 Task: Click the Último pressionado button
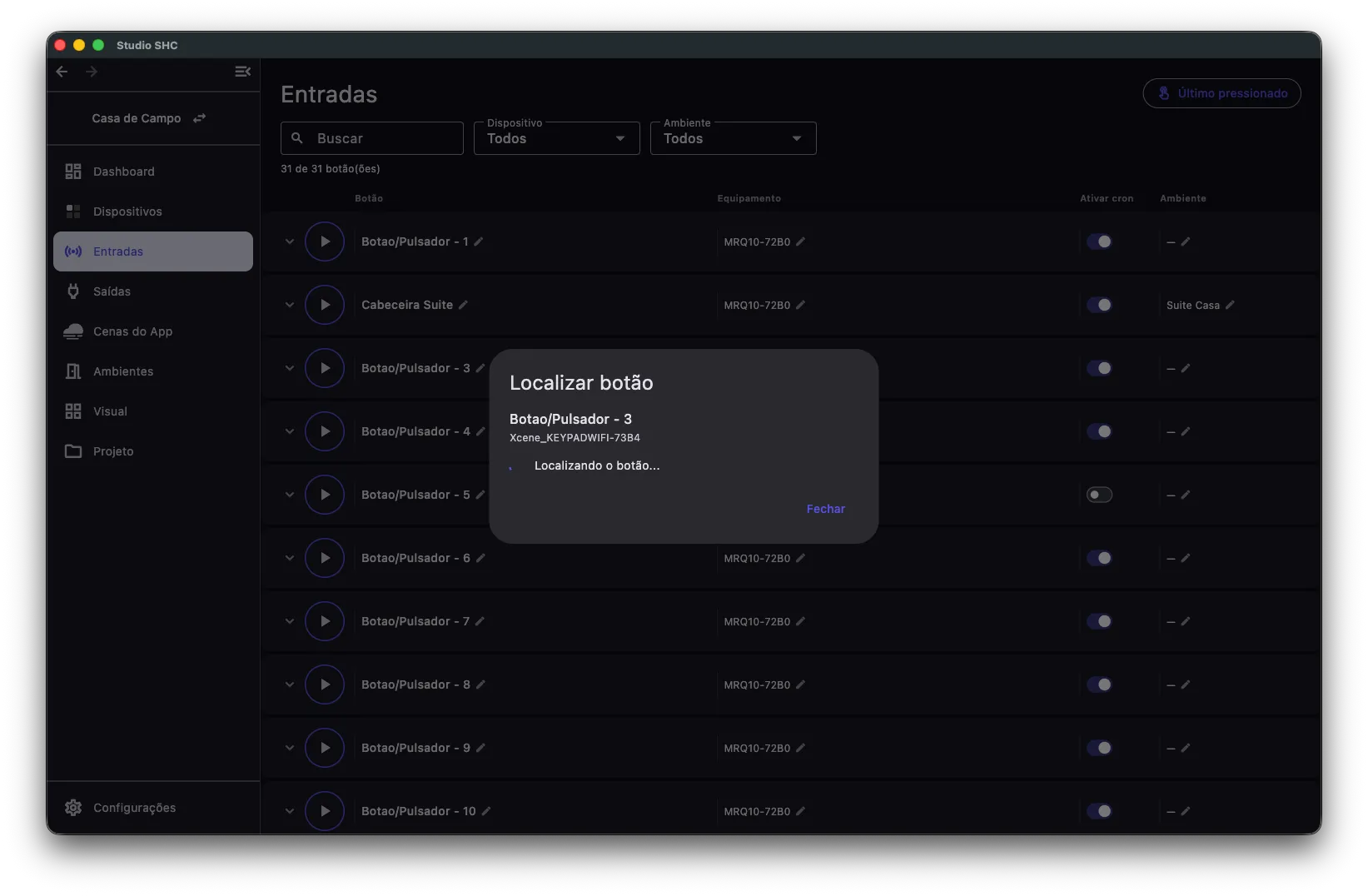(x=1221, y=93)
